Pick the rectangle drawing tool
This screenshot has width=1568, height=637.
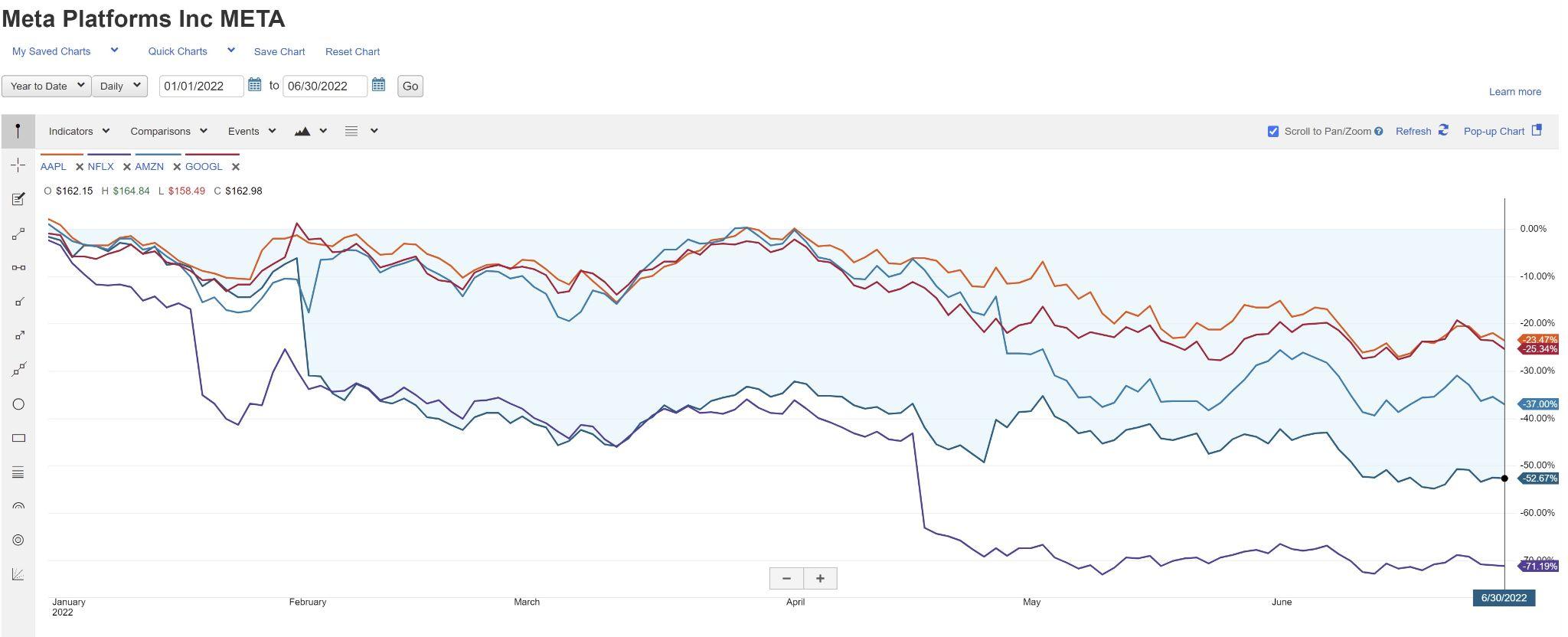[18, 438]
